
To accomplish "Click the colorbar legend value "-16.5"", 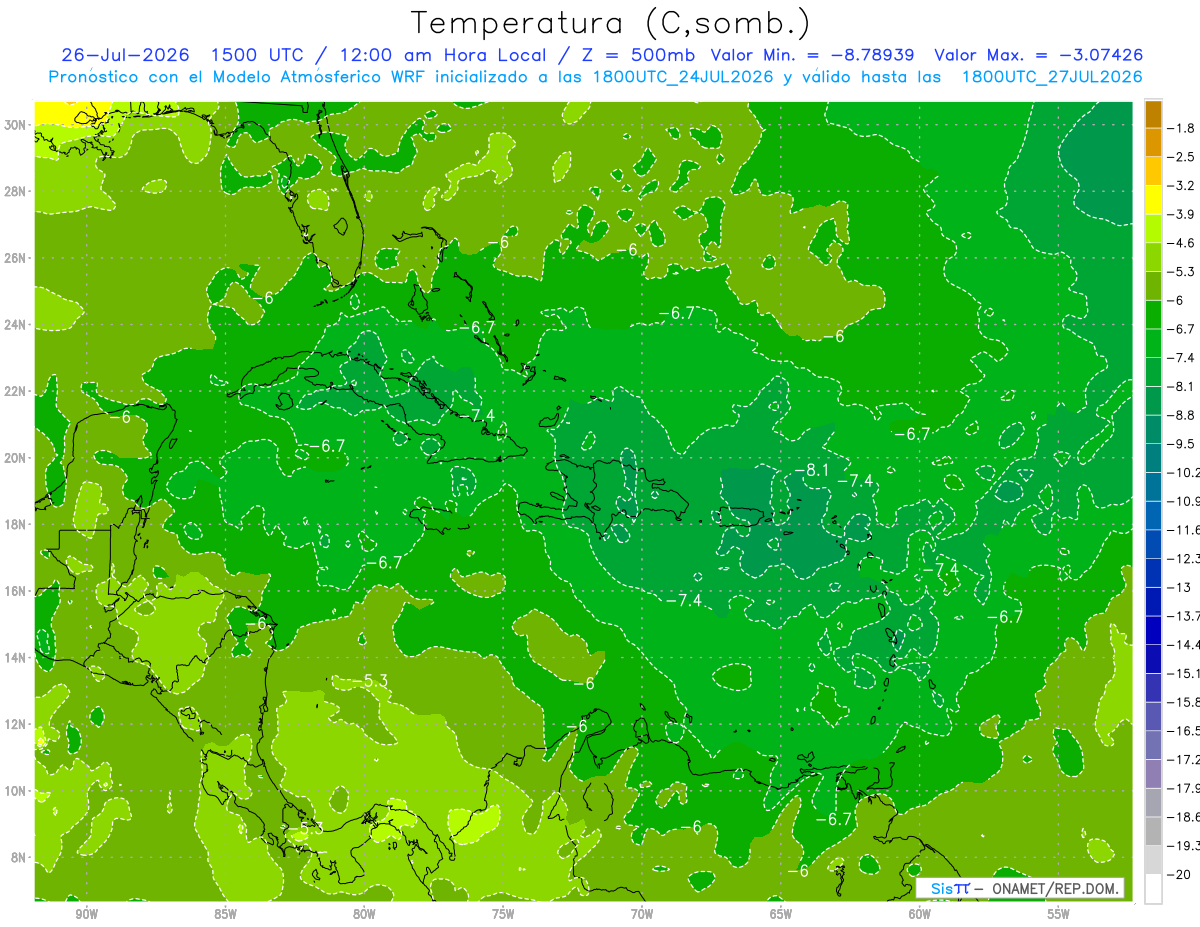I will (1184, 731).
